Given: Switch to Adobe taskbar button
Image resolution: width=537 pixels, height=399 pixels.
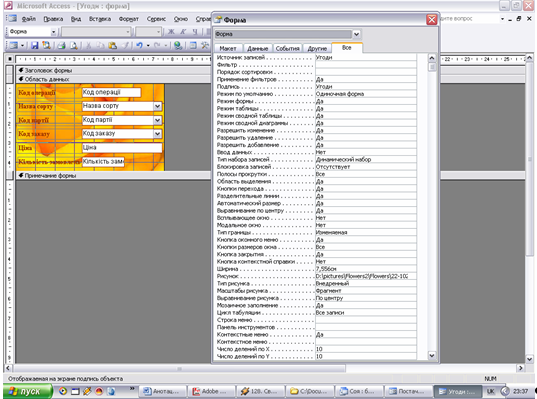Looking at the screenshot, I should (x=212, y=391).
